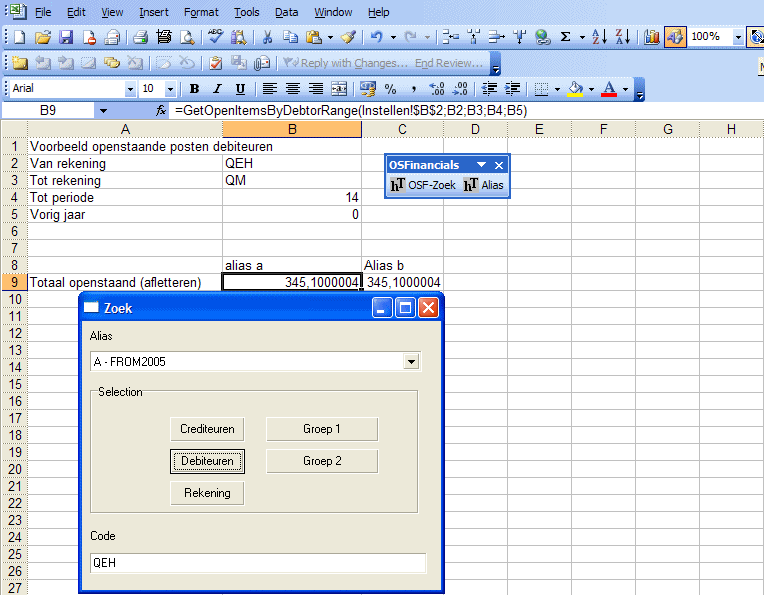Open the OSFinancials toolbar options arrow
764x595 pixels.
481,165
